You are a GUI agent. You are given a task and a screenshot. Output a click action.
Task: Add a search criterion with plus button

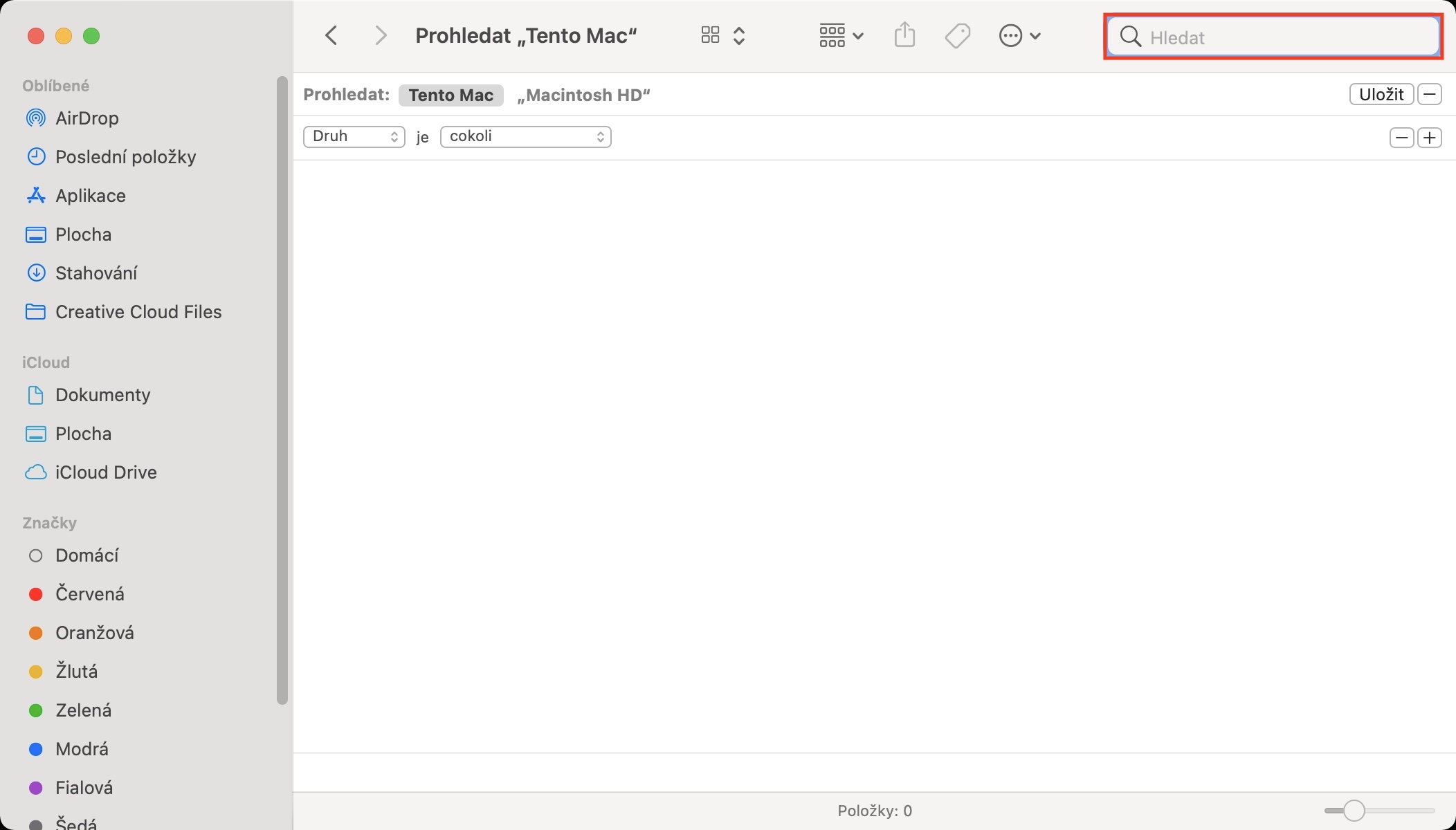(x=1430, y=138)
